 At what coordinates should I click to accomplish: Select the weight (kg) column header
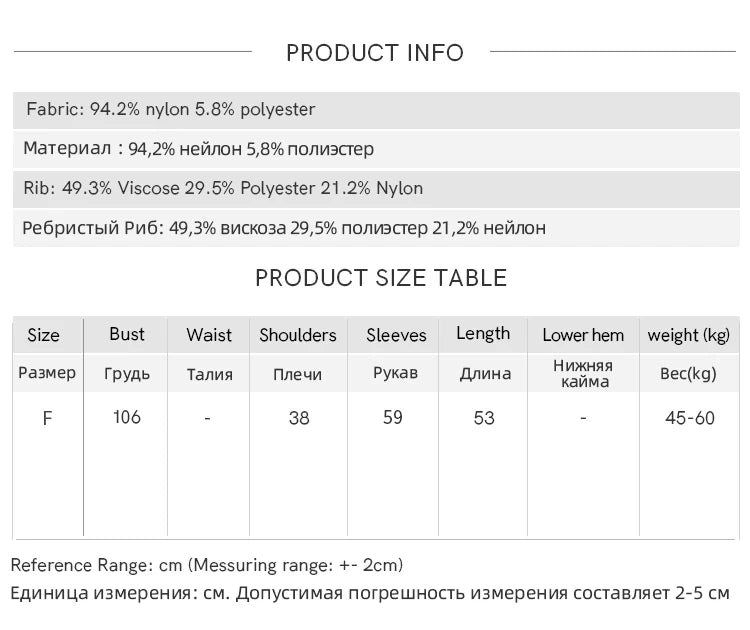coord(688,335)
